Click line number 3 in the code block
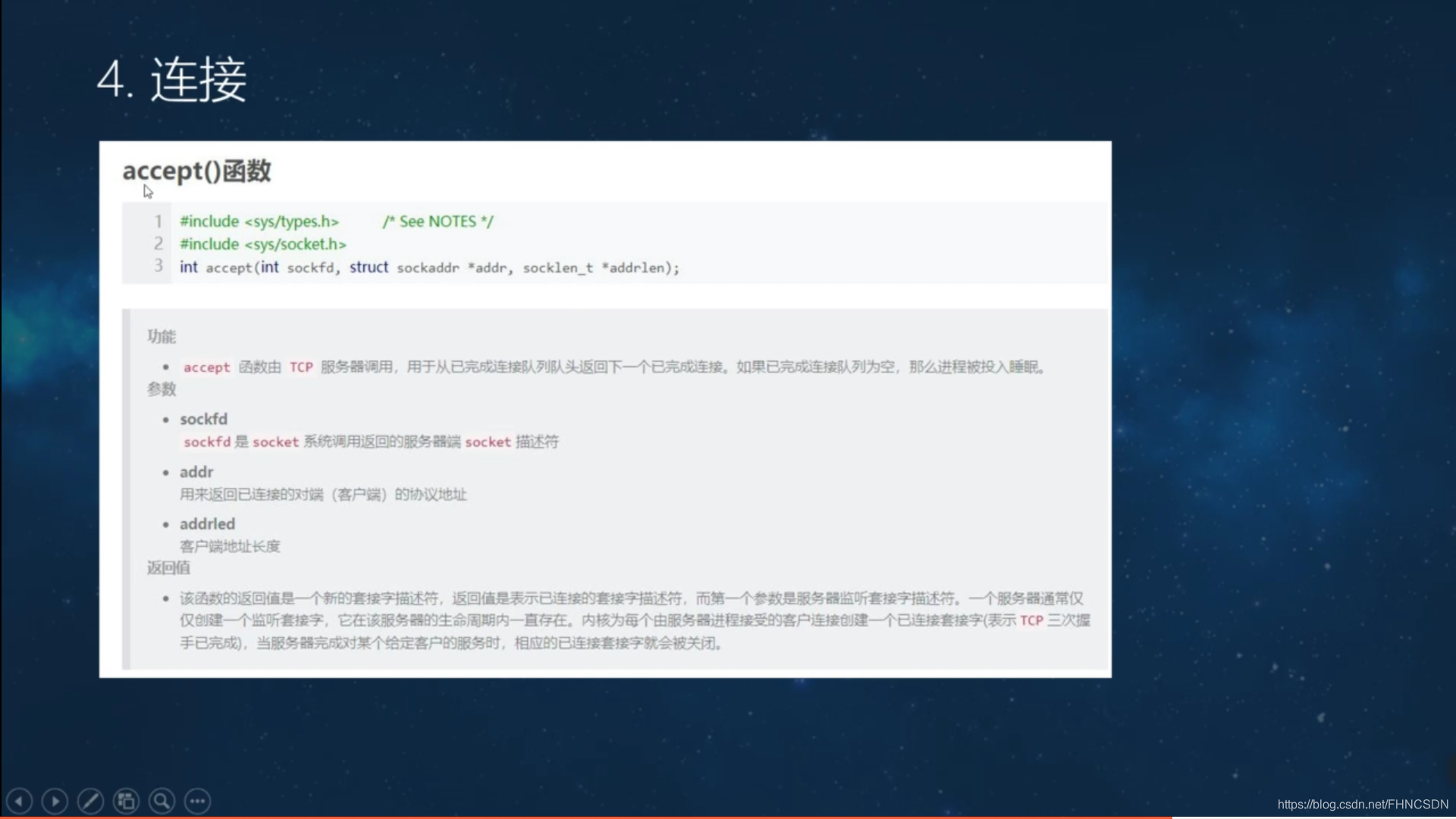Image resolution: width=1456 pixels, height=819 pixels. 158,266
